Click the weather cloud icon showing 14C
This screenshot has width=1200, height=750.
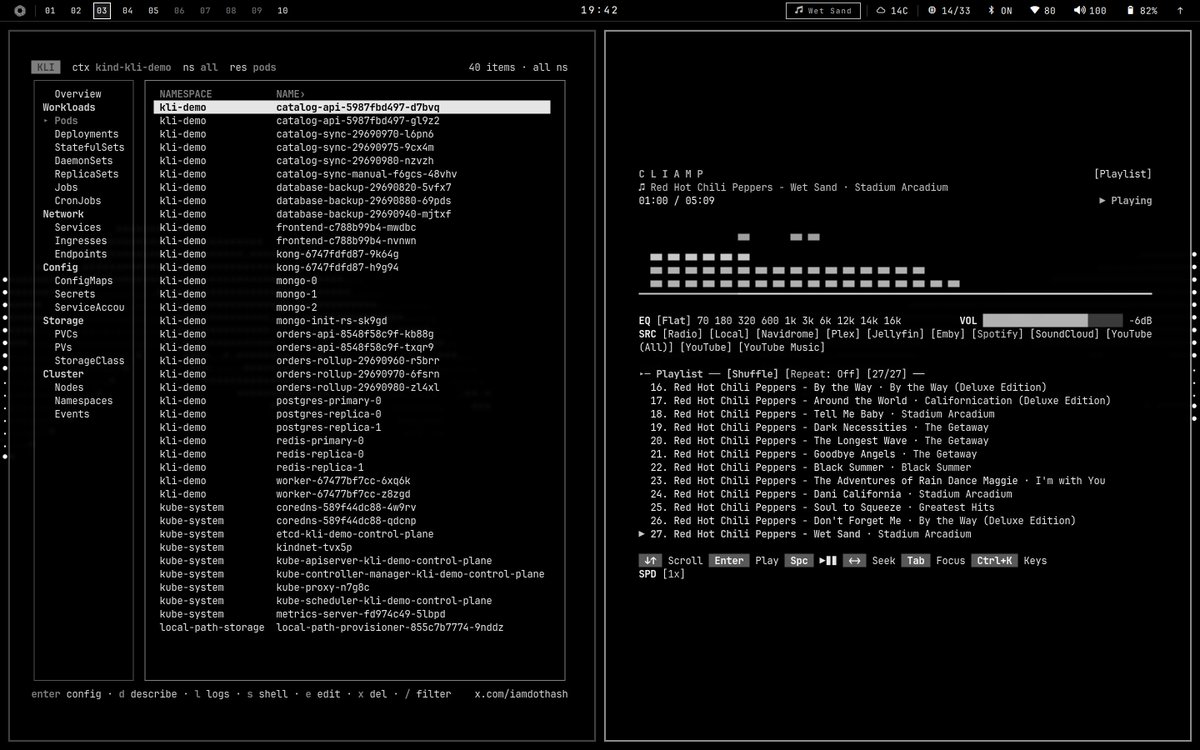881,10
